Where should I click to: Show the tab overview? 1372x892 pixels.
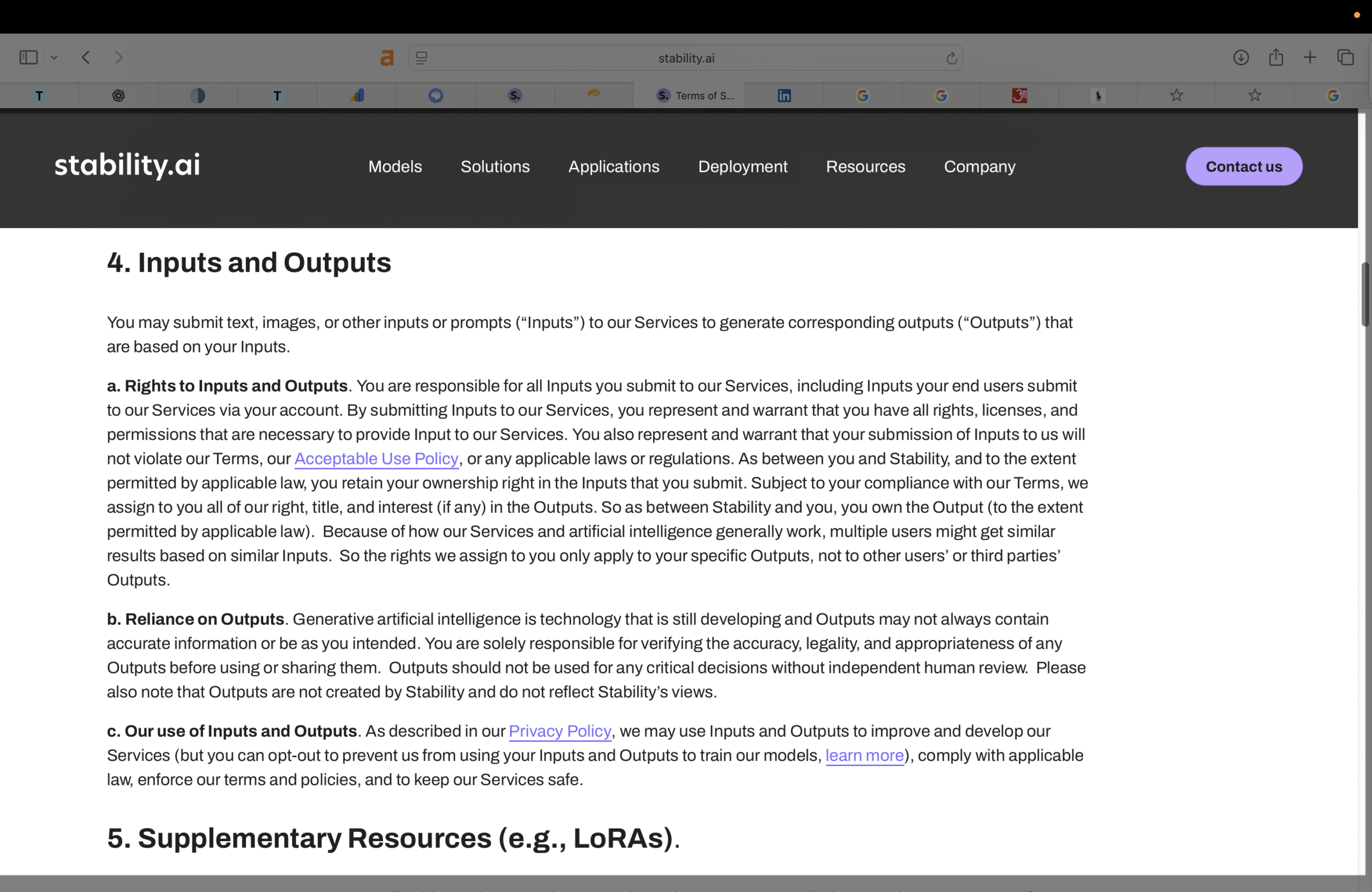click(x=1346, y=58)
